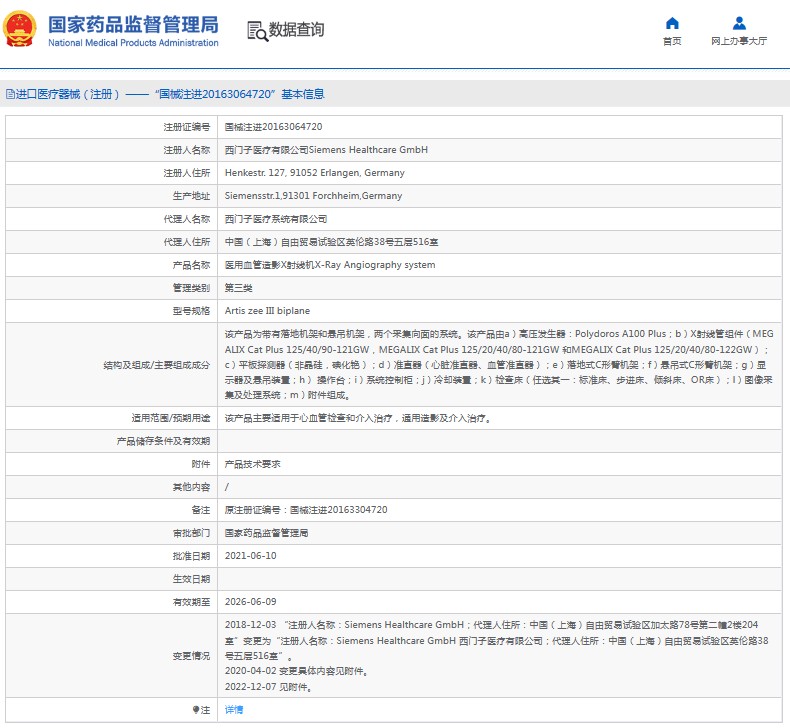Click expiry date 2026-06-09
790x728 pixels.
(x=250, y=602)
